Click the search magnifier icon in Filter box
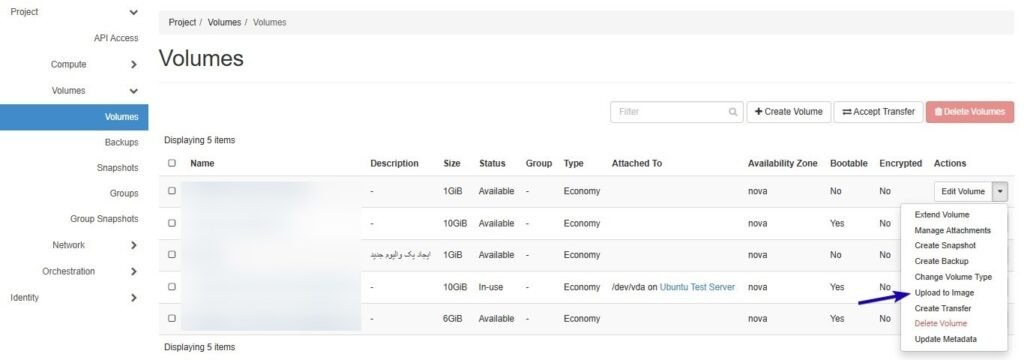 point(733,112)
